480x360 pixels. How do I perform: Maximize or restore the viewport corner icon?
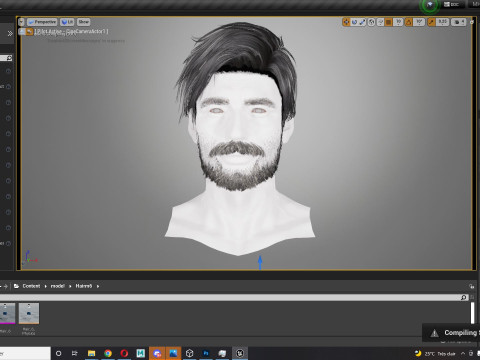pos(471,22)
